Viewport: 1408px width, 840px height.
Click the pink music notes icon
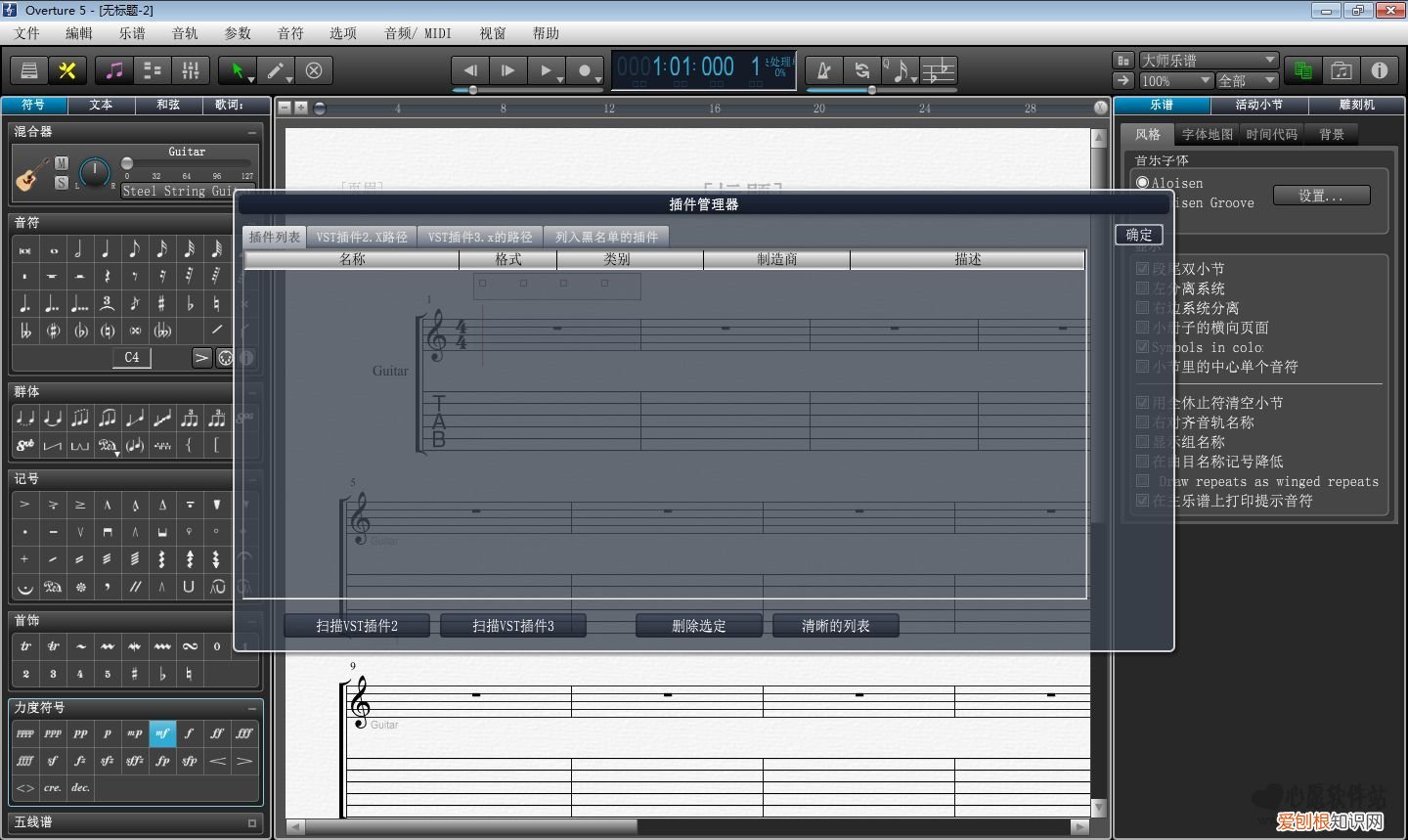pyautogui.click(x=114, y=70)
